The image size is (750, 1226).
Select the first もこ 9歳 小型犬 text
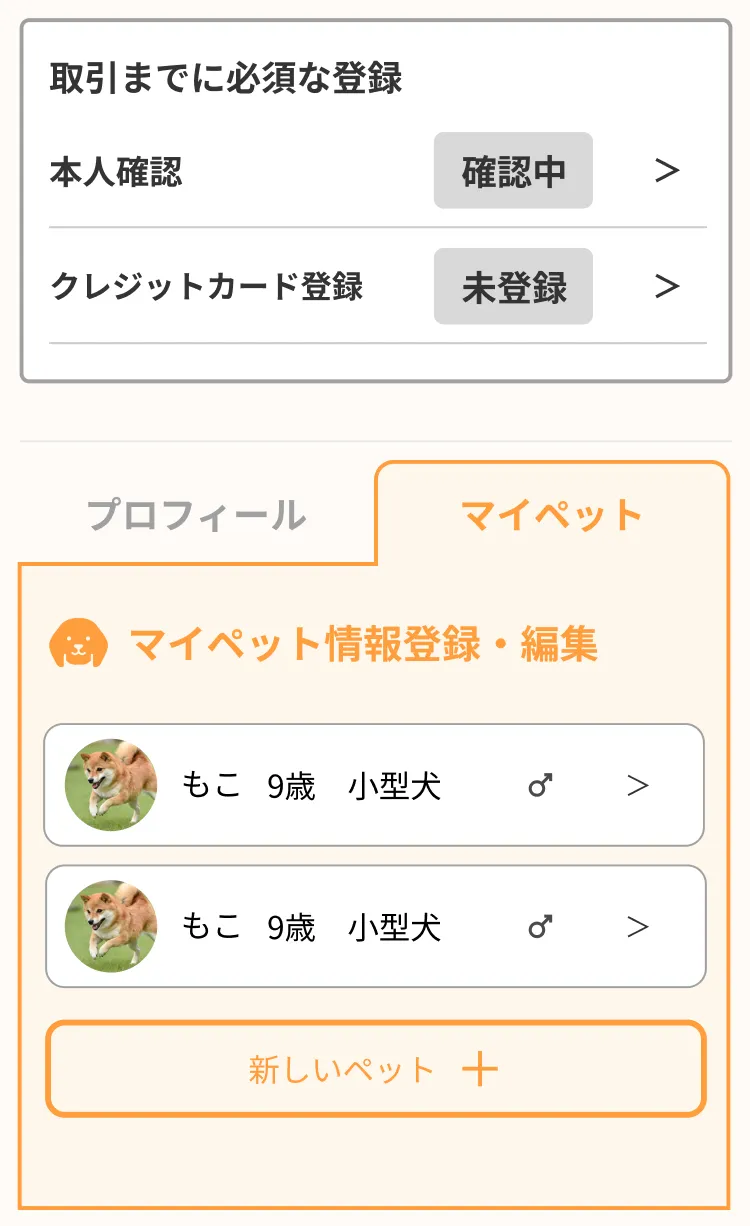(311, 787)
